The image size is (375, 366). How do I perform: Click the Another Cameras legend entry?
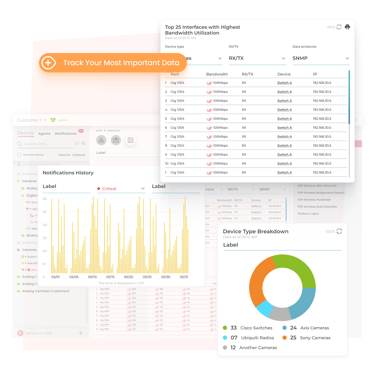(250, 348)
